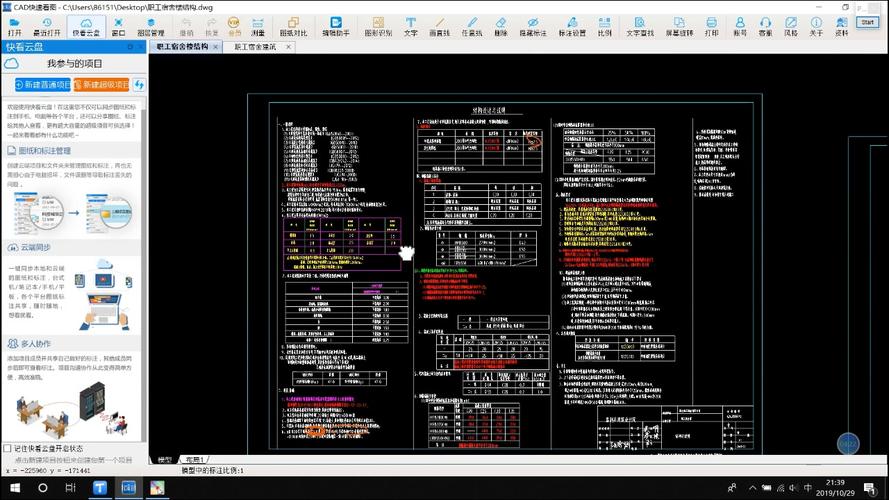
Task: Click the 打开 (Open) file icon
Action: click(14, 27)
